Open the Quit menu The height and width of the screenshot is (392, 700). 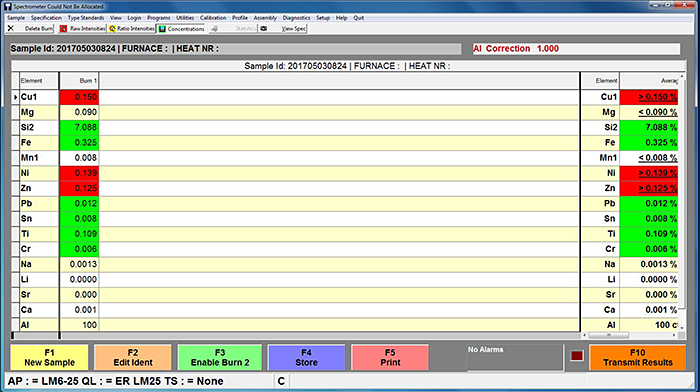point(358,18)
